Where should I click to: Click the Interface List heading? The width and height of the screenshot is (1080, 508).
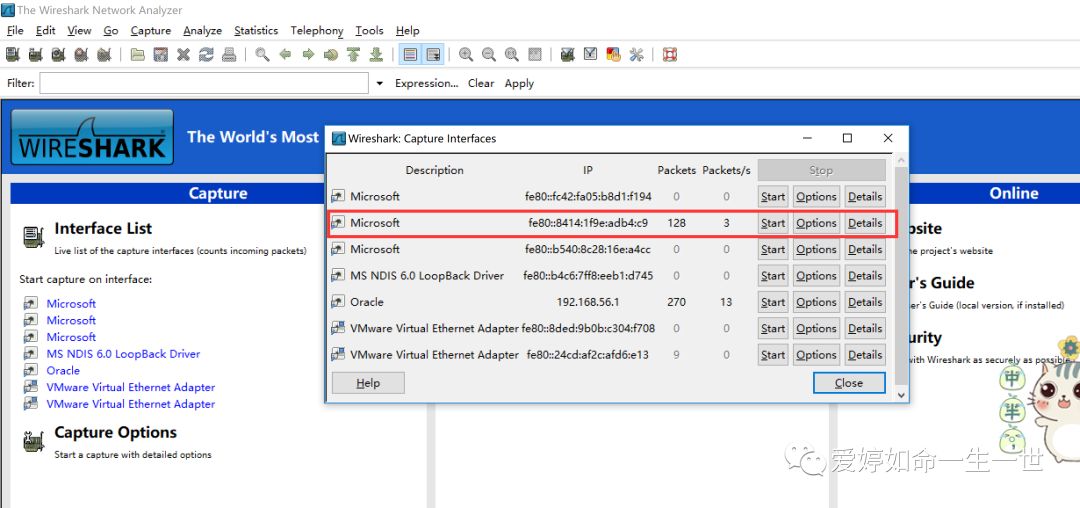pos(103,229)
